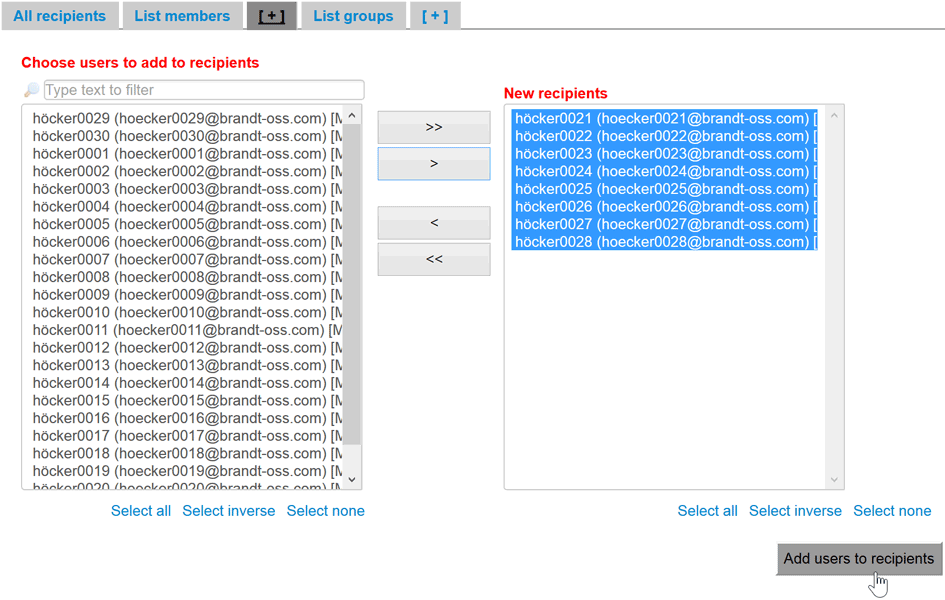Open the '[+]' add tab next to List members
This screenshot has width=945, height=600.
click(x=271, y=16)
